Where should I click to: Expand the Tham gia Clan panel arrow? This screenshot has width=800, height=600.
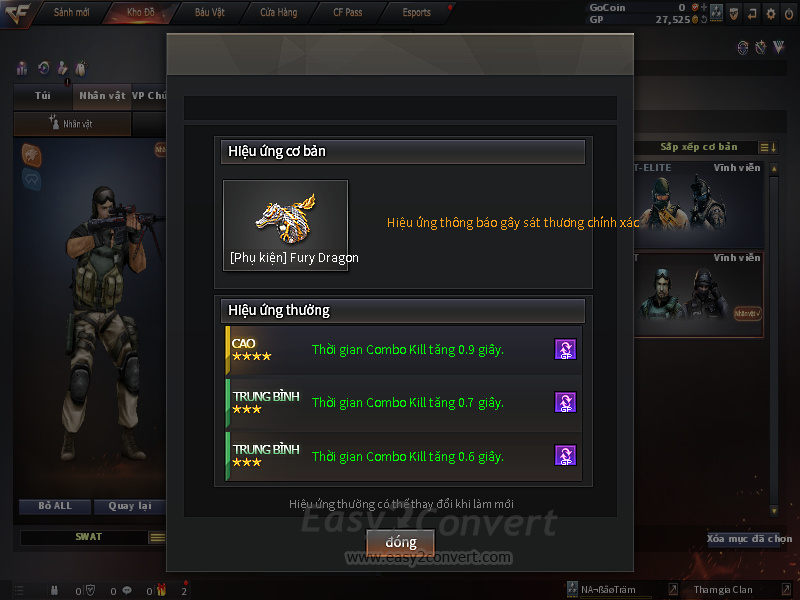coord(786,589)
